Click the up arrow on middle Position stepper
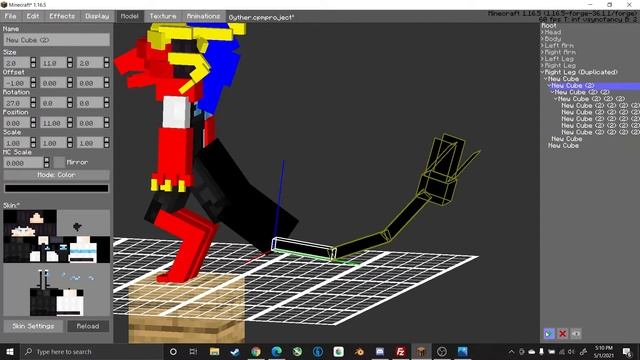The width and height of the screenshot is (640, 360). click(70, 120)
